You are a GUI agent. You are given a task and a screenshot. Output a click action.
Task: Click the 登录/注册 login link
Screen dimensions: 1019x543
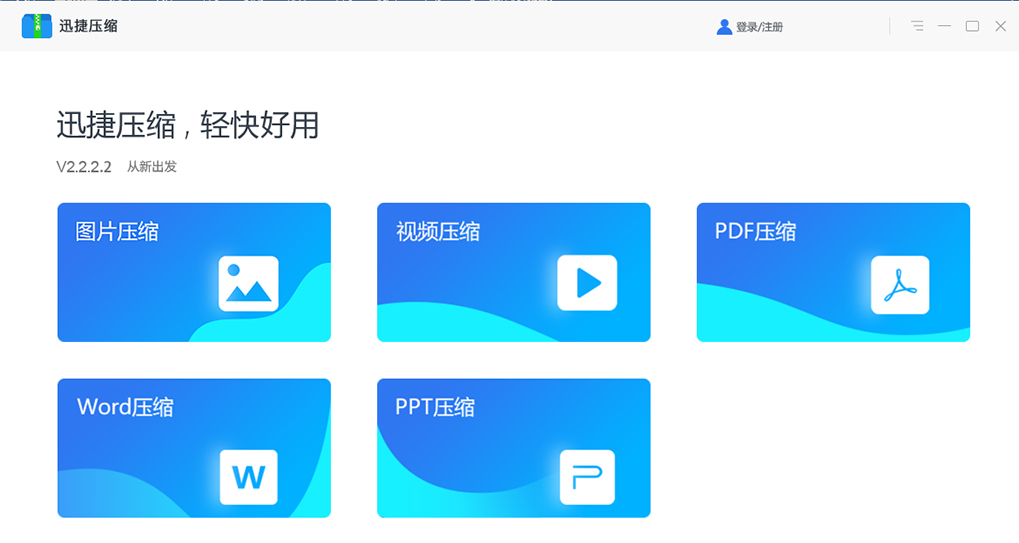coord(759,27)
